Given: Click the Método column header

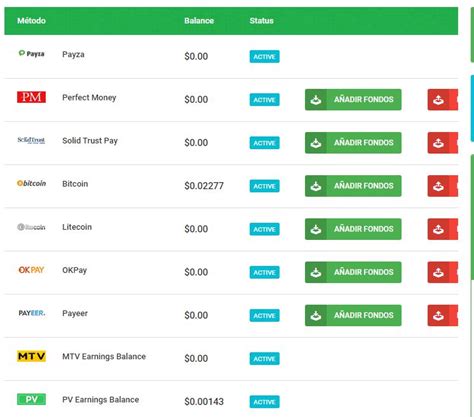Looking at the screenshot, I should coord(31,21).
